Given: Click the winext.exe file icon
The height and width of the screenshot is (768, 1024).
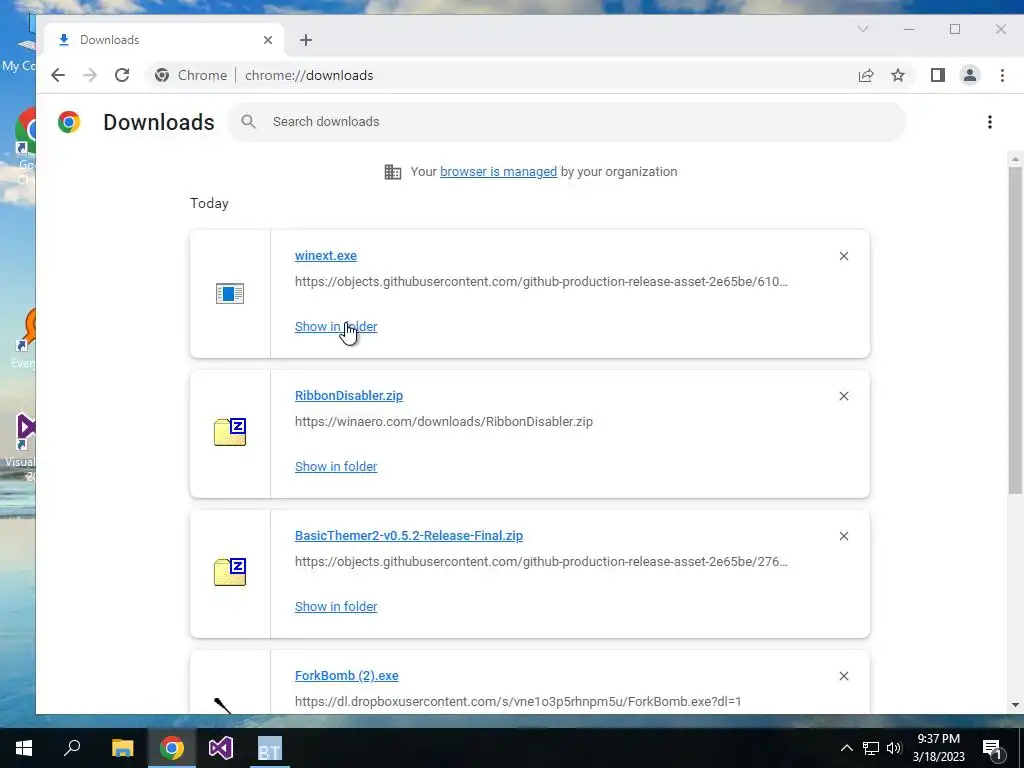Looking at the screenshot, I should coord(230,294).
